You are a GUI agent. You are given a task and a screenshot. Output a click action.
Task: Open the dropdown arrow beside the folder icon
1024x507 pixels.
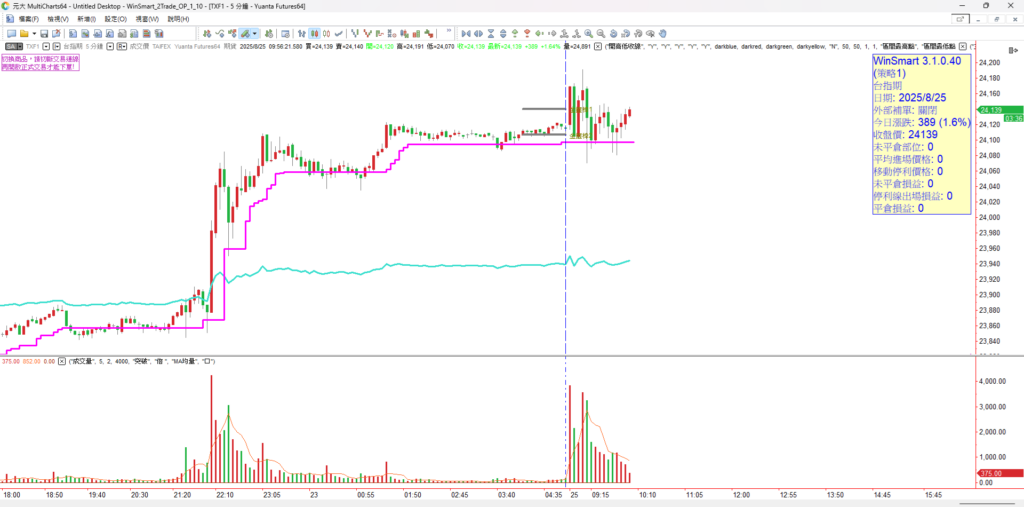(33, 33)
